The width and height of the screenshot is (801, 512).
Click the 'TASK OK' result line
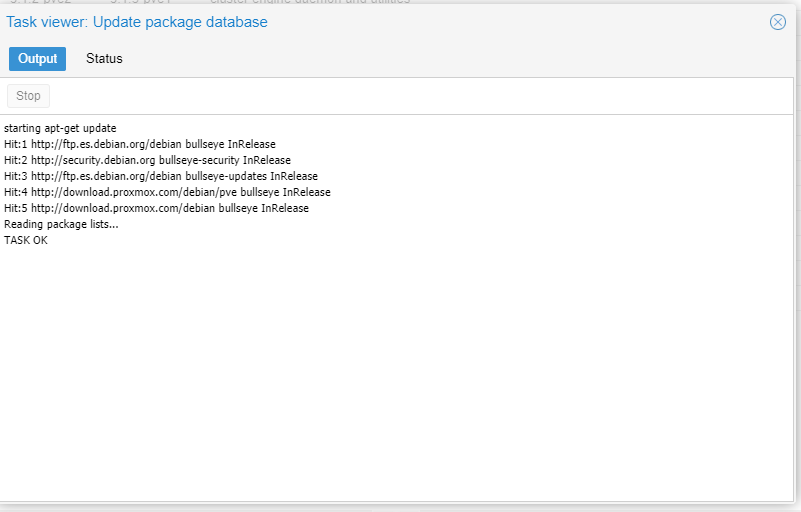pos(26,240)
